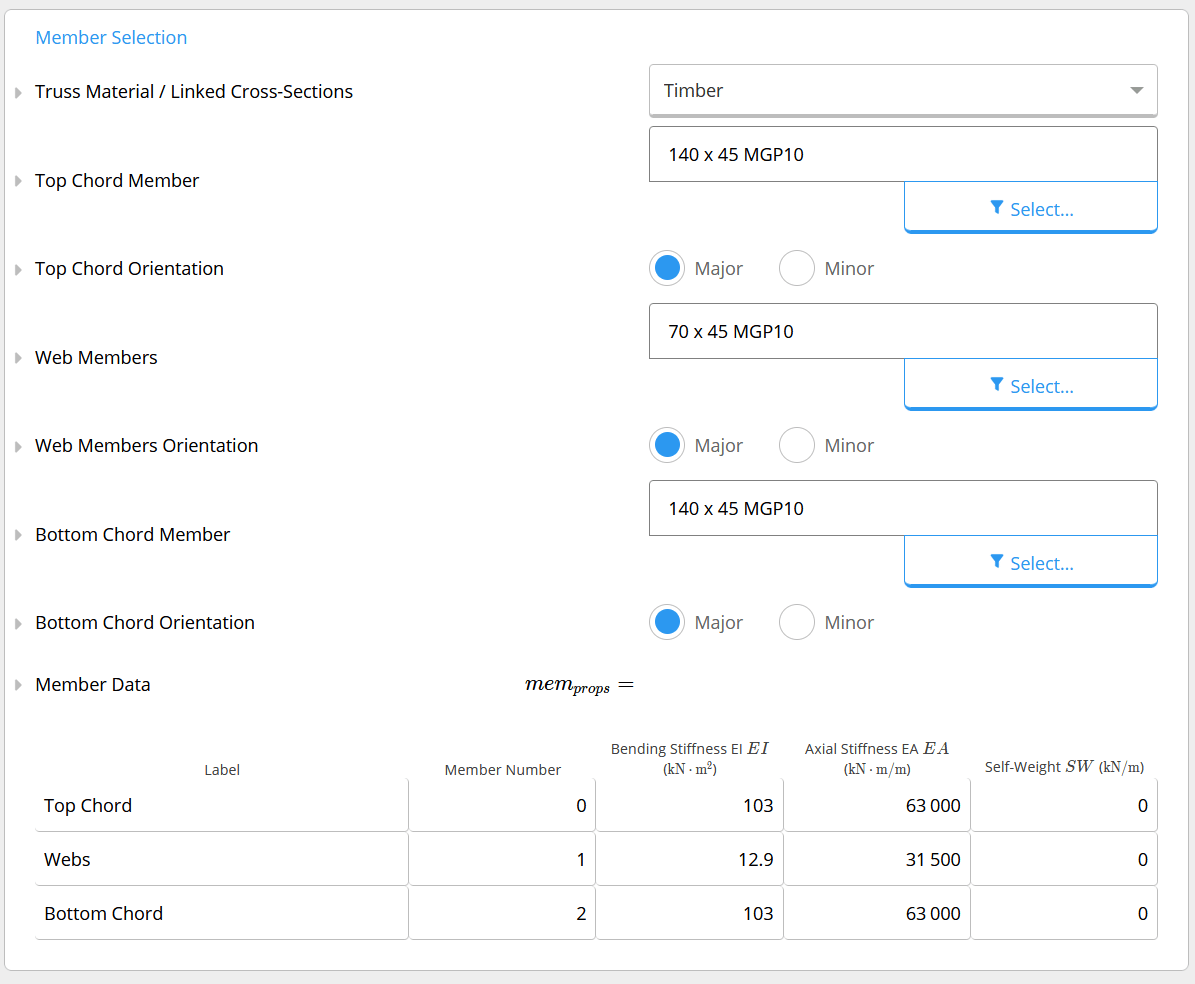
Task: Click Select button for Bottom Chord Member
Action: click(x=1030, y=562)
